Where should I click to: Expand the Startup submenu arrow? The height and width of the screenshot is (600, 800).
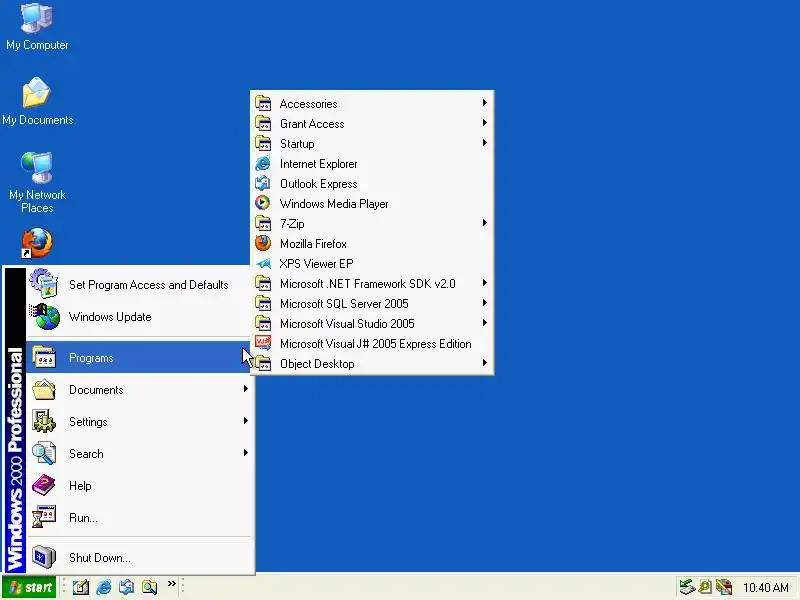(485, 143)
